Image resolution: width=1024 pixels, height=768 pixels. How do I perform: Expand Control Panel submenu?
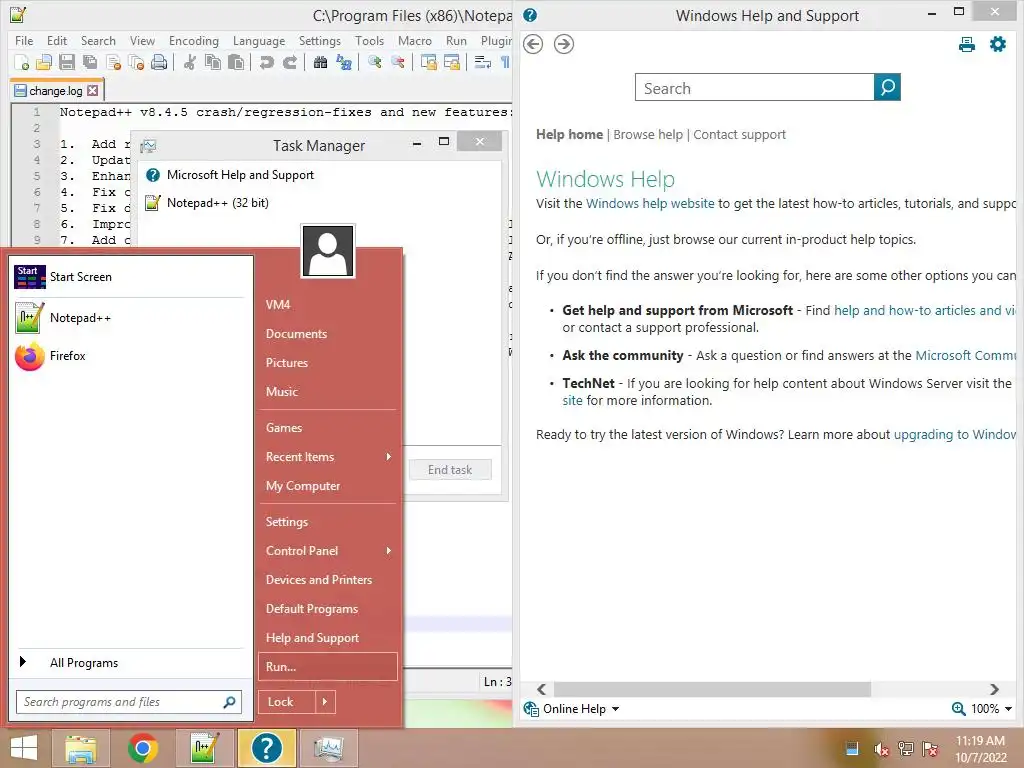click(328, 551)
